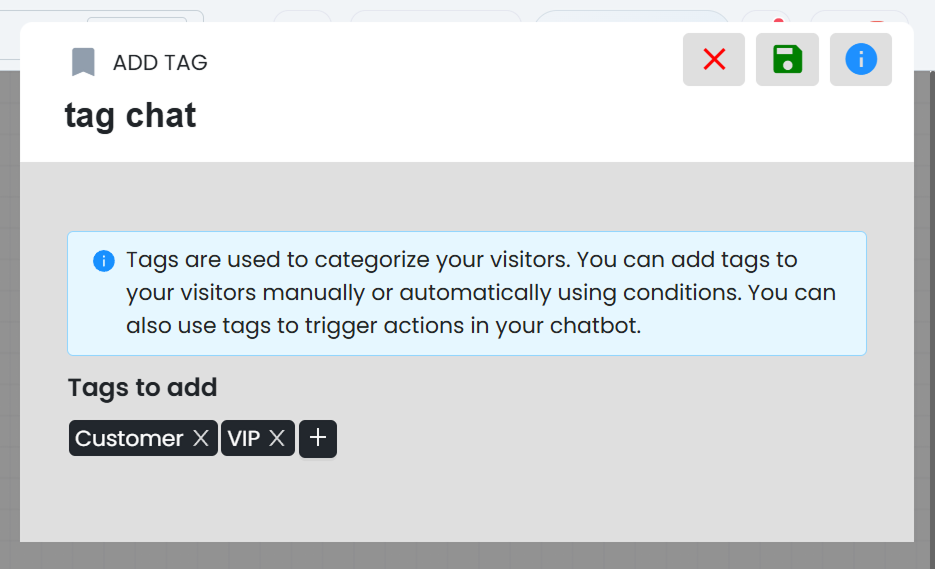Select the Customer tag chip label

tap(129, 438)
